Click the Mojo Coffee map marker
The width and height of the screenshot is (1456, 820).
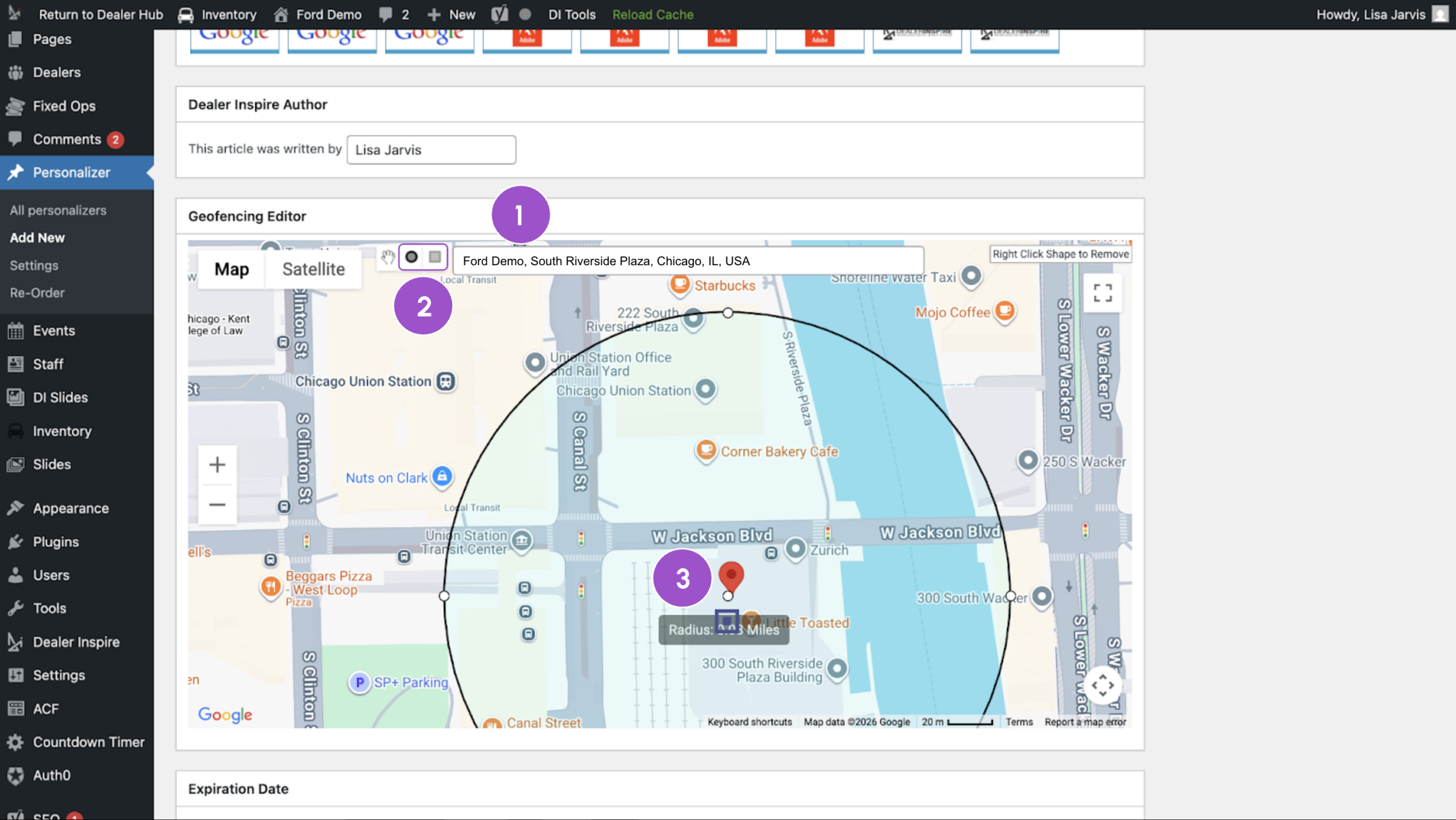[1005, 311]
